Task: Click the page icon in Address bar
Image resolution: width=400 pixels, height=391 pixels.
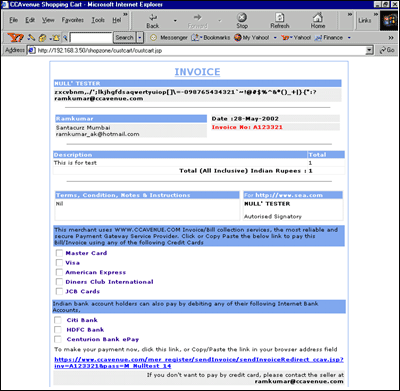Action: [32, 50]
